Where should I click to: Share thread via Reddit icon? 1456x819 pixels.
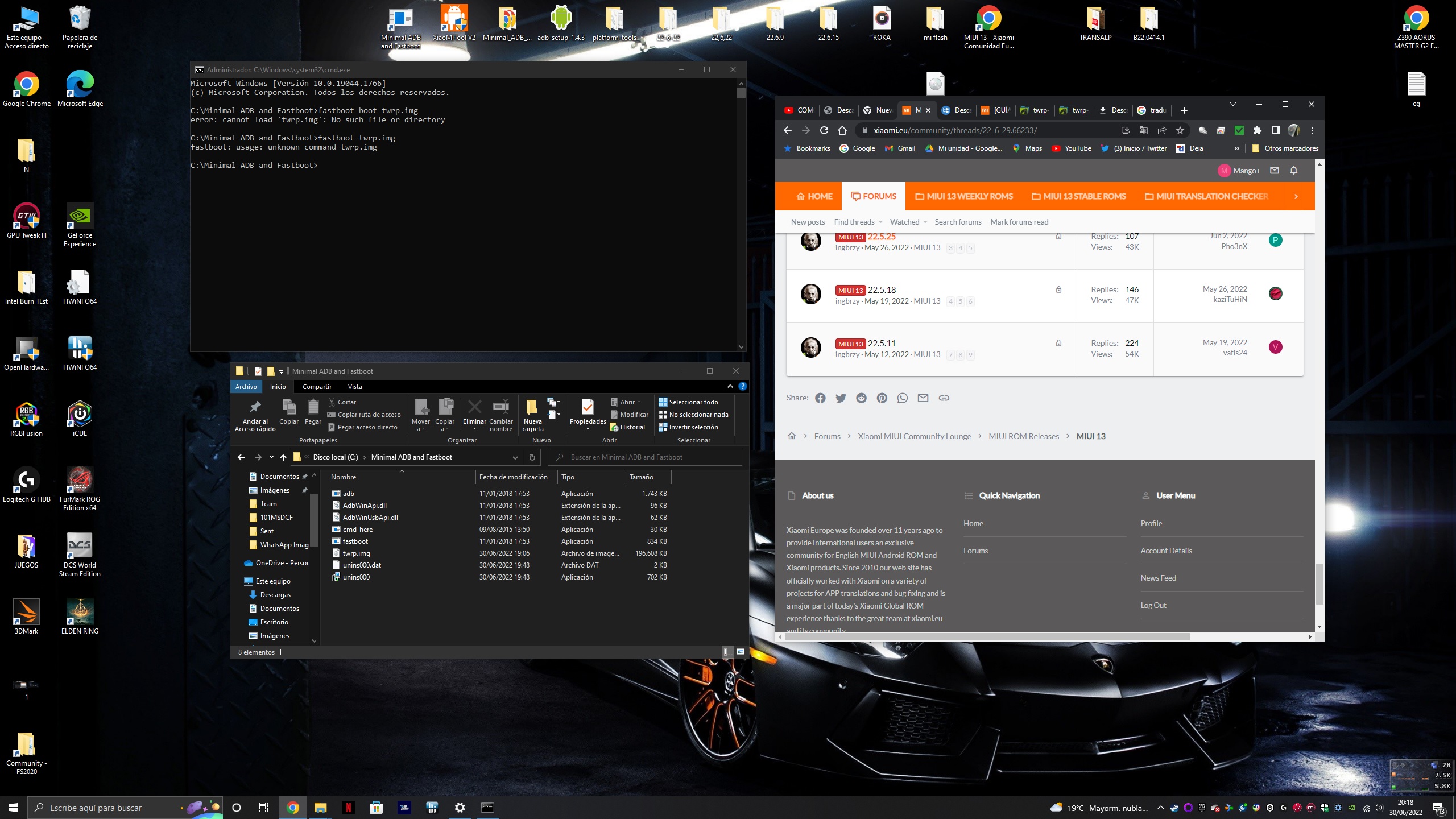point(861,398)
